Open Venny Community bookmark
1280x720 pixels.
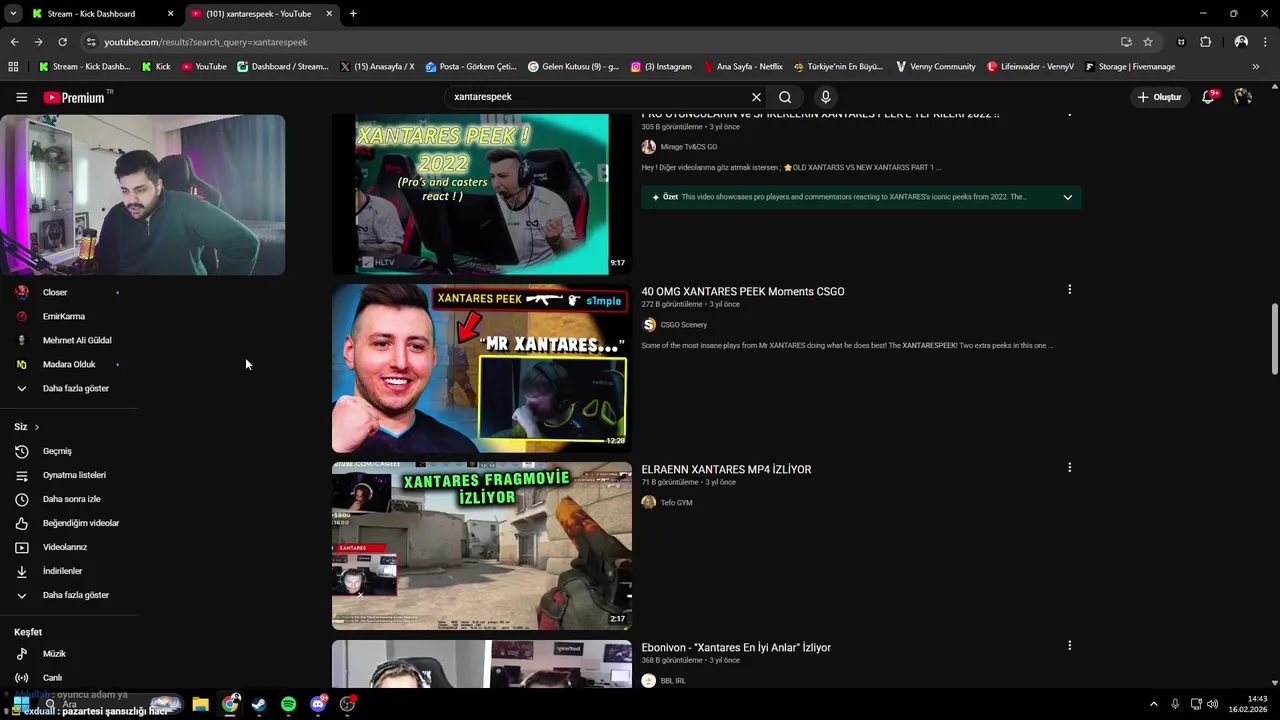click(935, 67)
